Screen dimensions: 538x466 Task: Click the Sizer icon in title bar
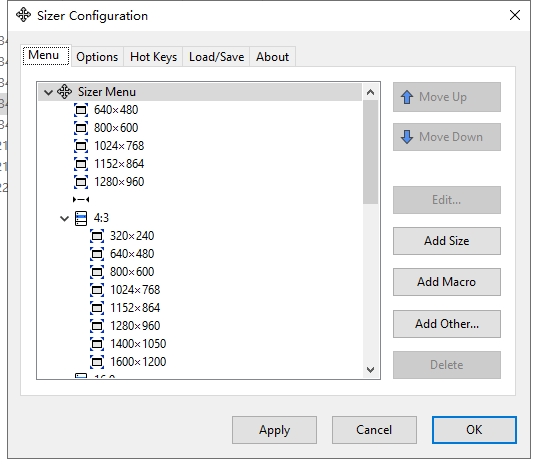(24, 15)
